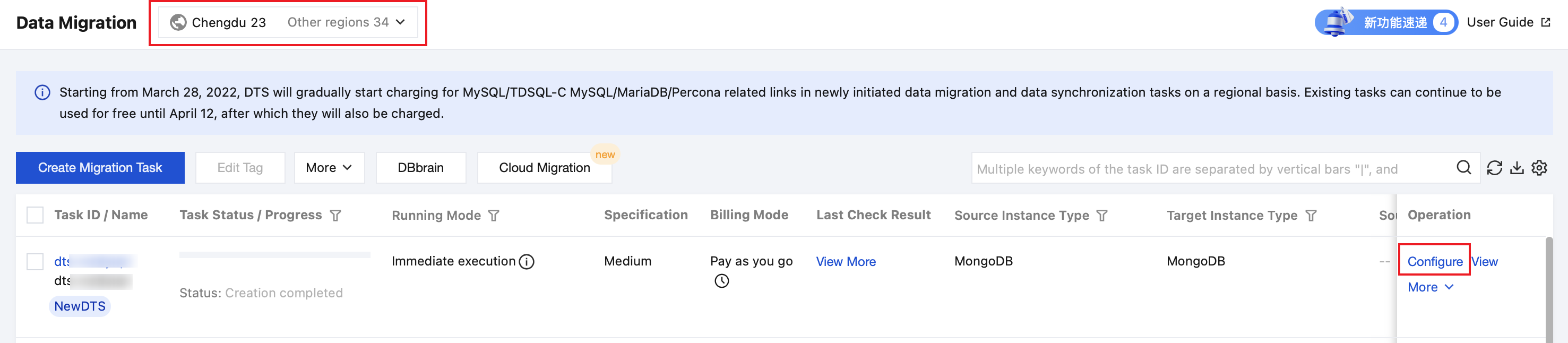The height and width of the screenshot is (343, 1568).
Task: Expand the More menu in the Operation column
Action: (1430, 288)
